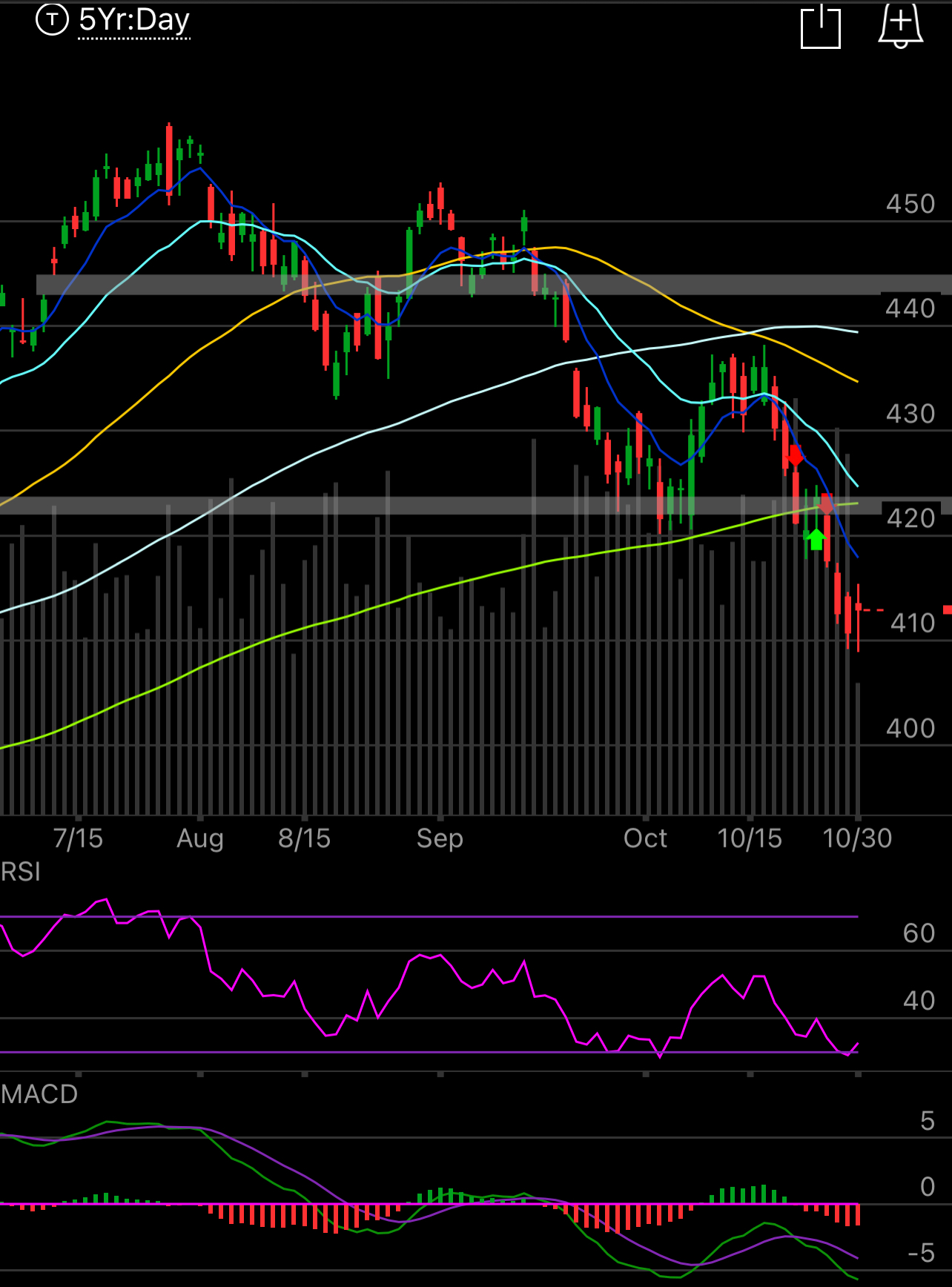
Task: Tap the MACD -5 level label
Action: pos(921,1253)
